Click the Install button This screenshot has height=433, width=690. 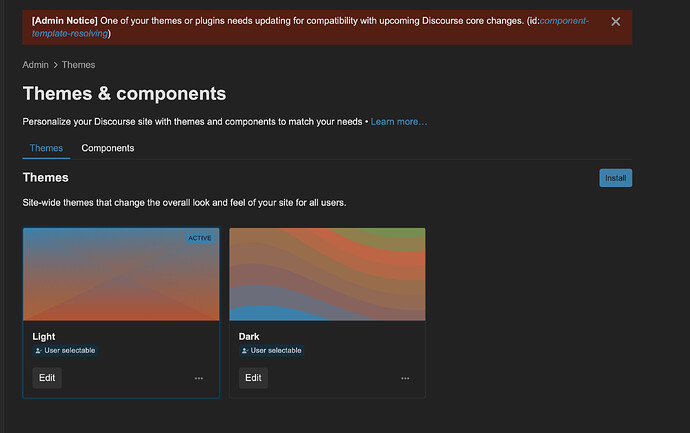point(615,178)
